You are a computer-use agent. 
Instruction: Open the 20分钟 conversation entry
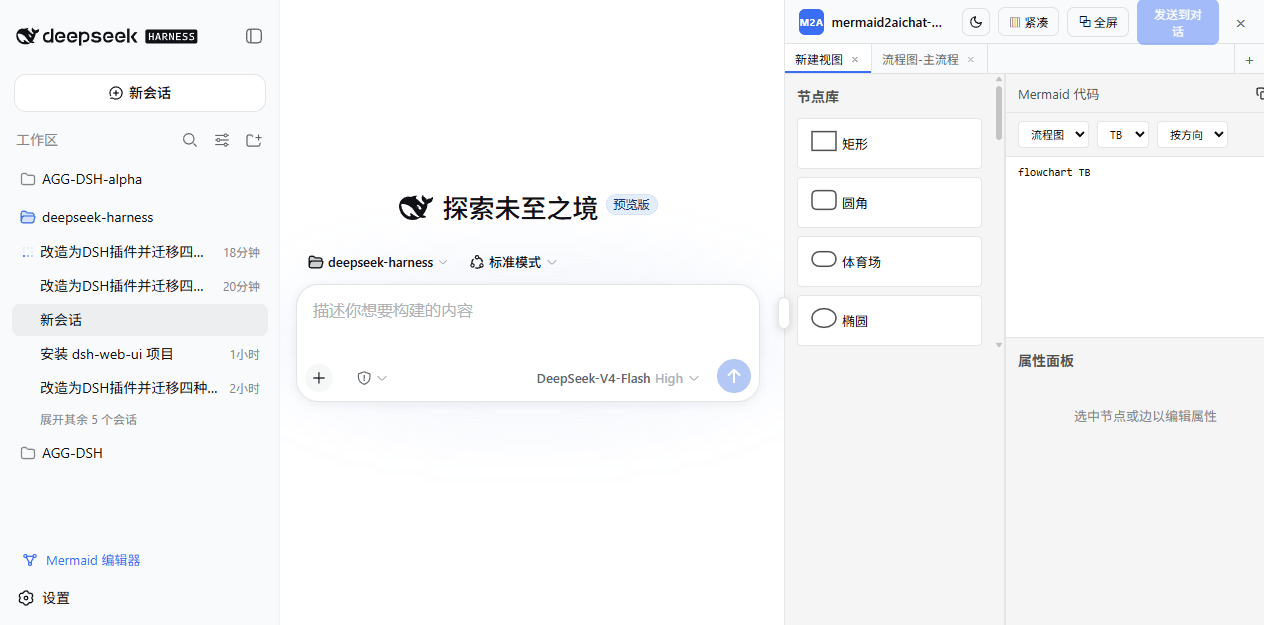(x=140, y=286)
